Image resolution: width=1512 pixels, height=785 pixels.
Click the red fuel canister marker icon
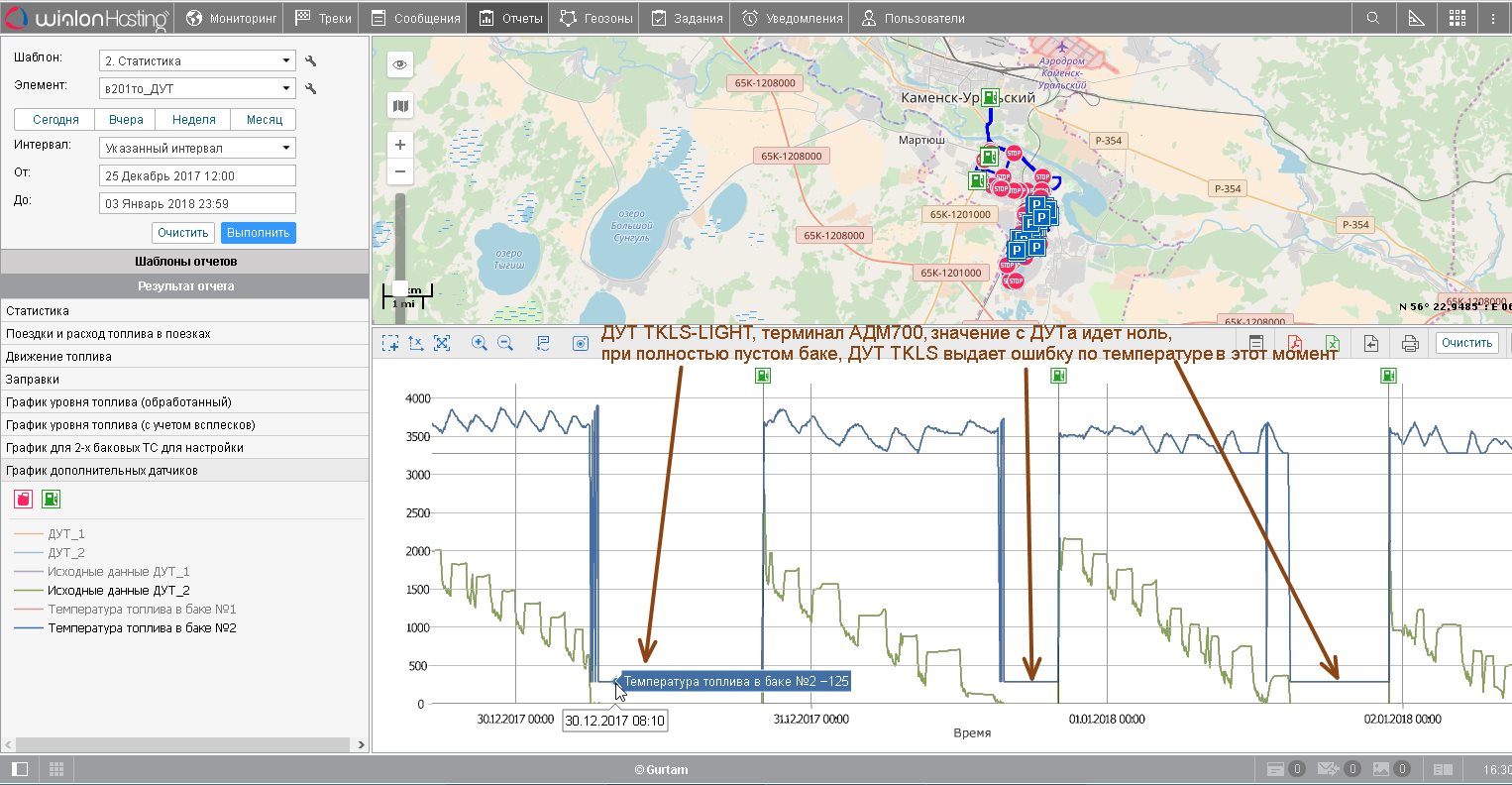23,499
